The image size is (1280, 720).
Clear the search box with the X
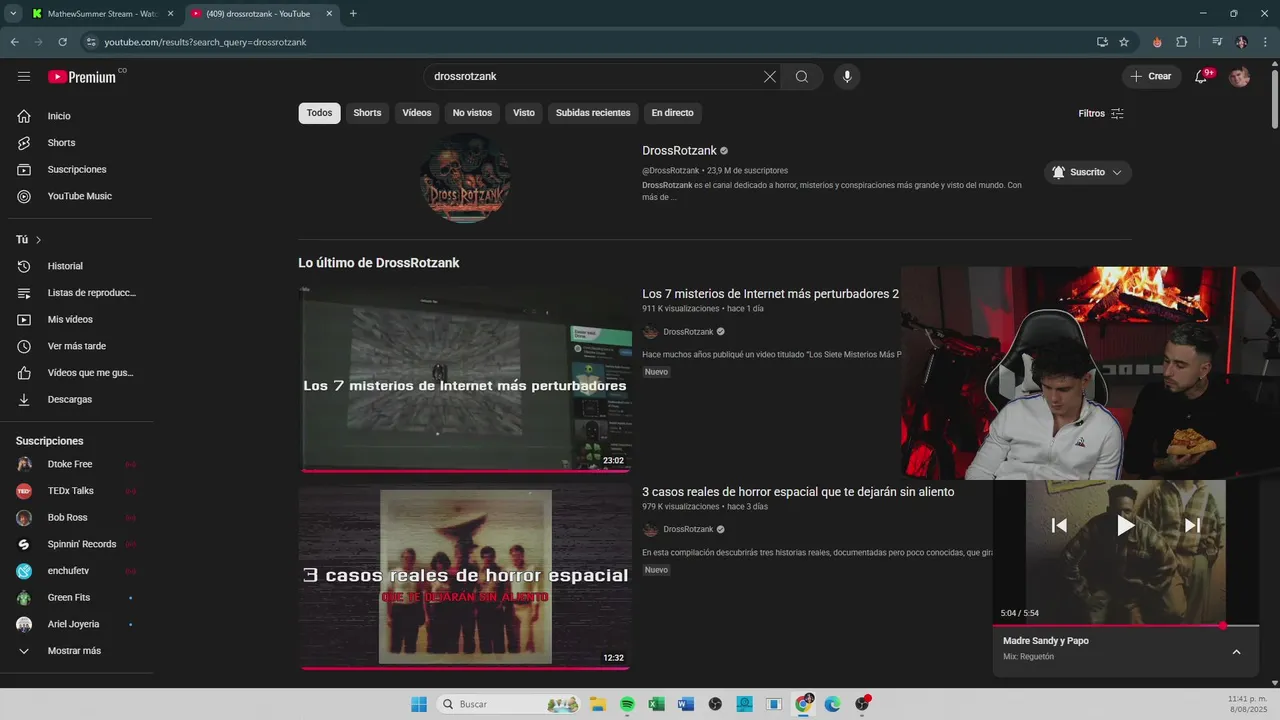770,77
